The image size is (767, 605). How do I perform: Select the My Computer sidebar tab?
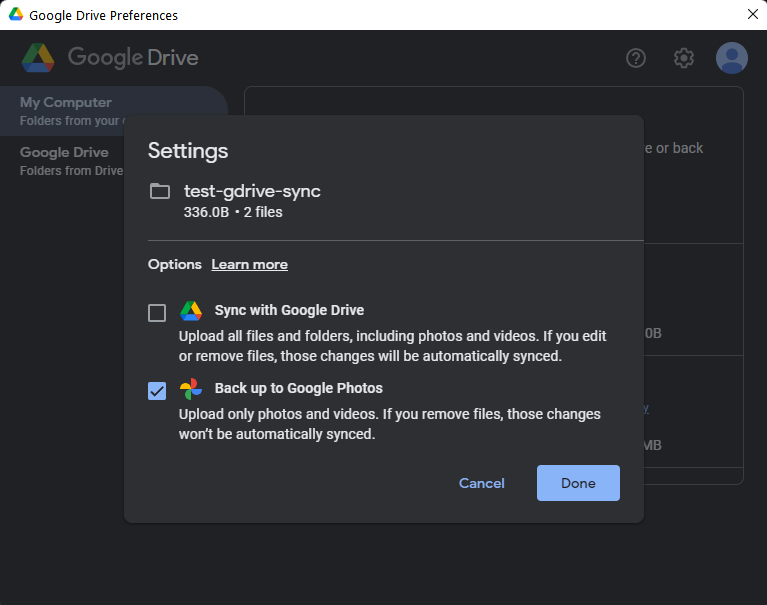pyautogui.click(x=113, y=111)
